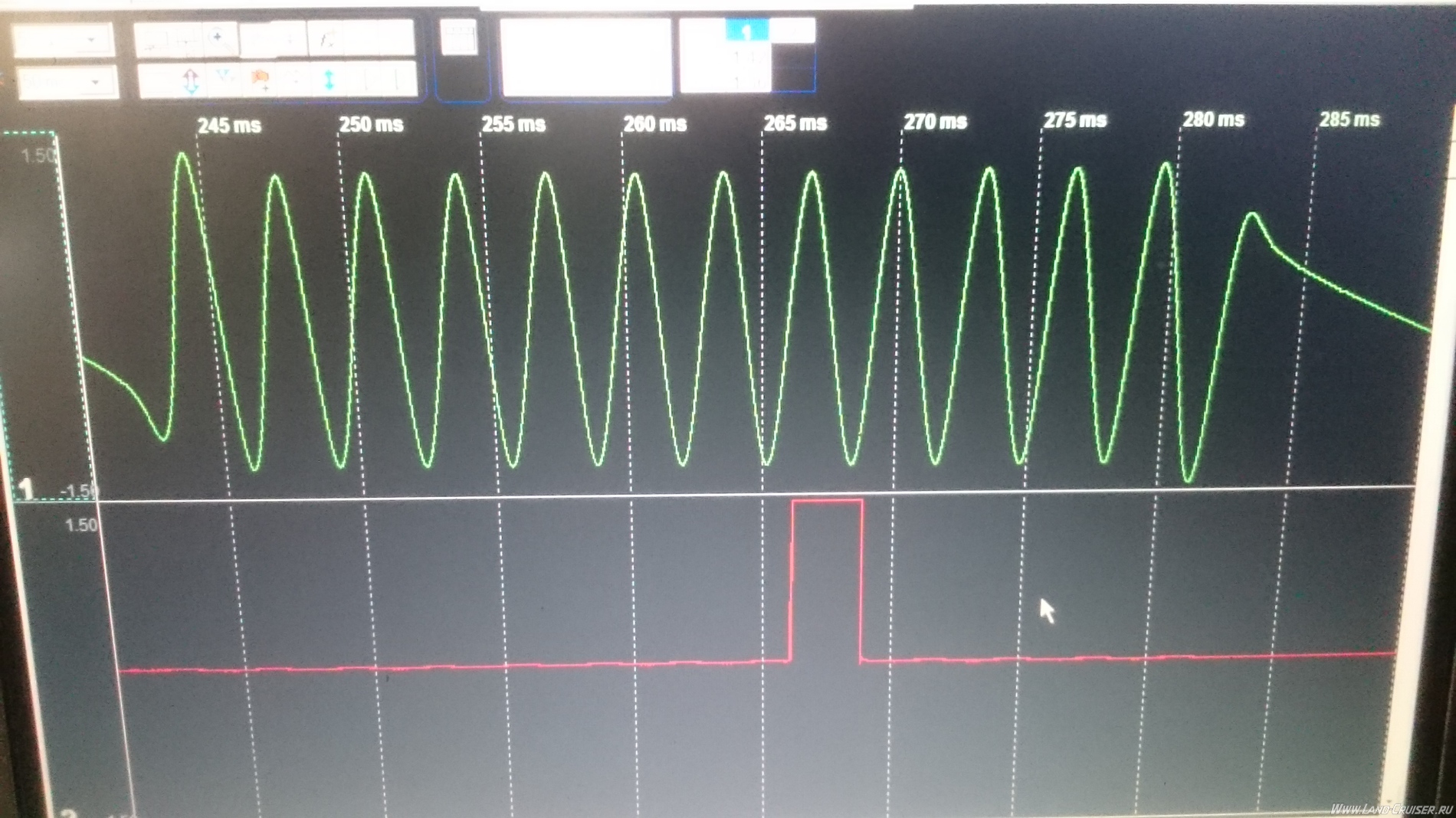Click the top of the red square pulse
Image resolution: width=1456 pixels, height=818 pixels.
827,501
